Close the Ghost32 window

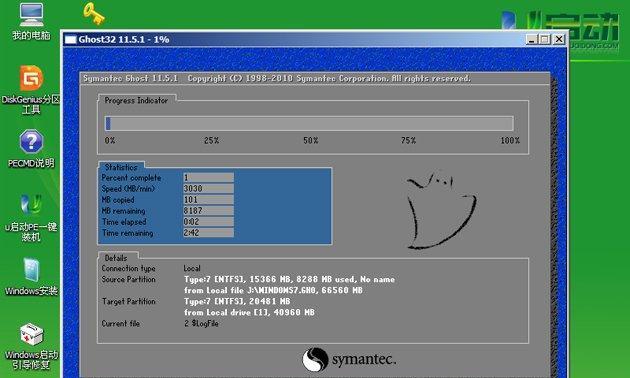pyautogui.click(x=559, y=39)
